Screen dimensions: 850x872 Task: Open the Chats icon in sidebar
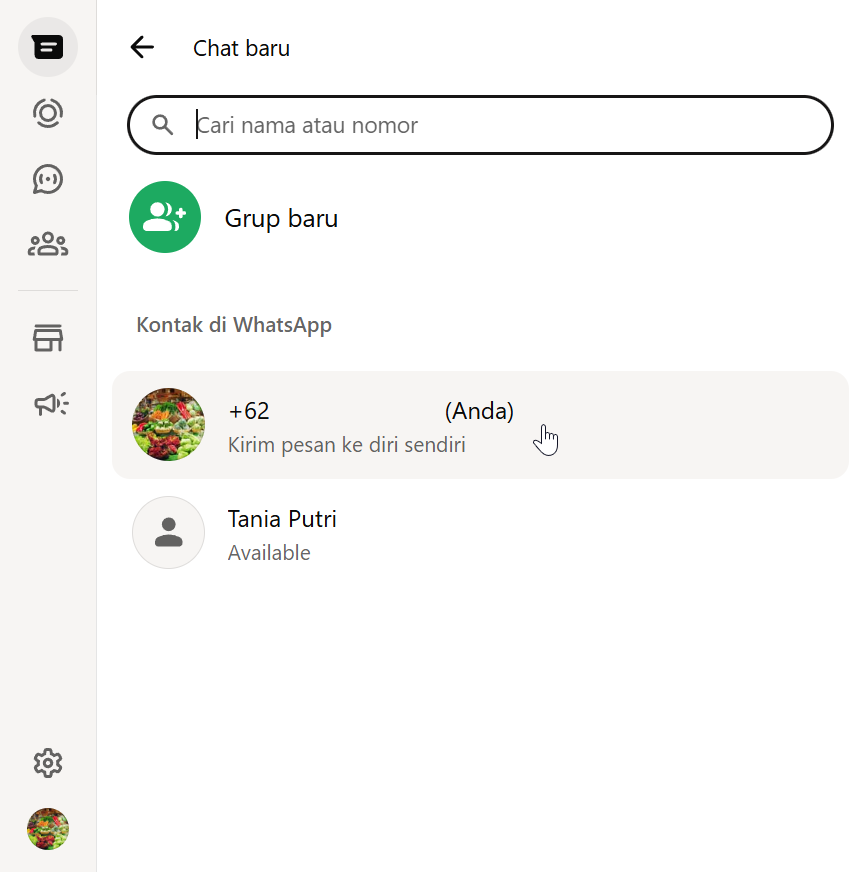(48, 47)
